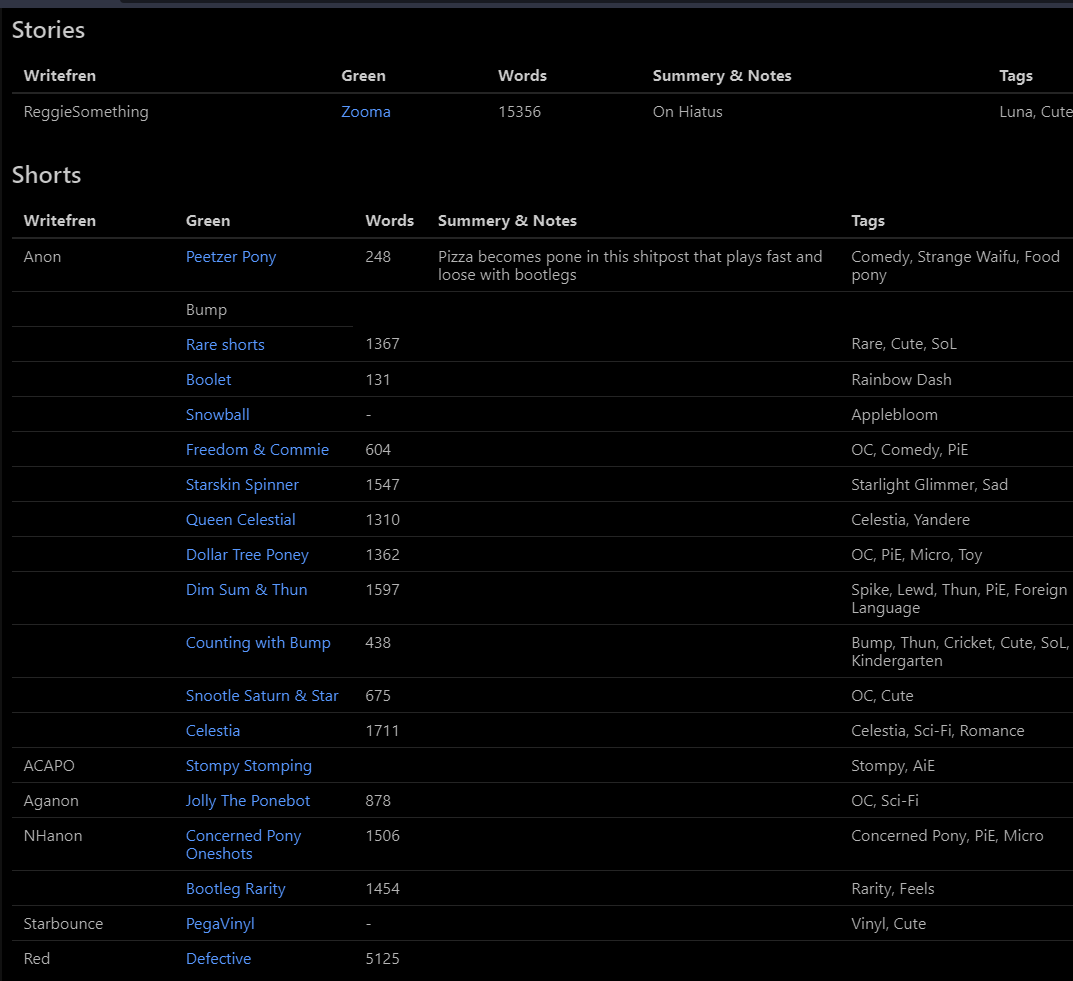Click the 5125 word count
Viewport: 1073px width, 981px height.
(383, 958)
